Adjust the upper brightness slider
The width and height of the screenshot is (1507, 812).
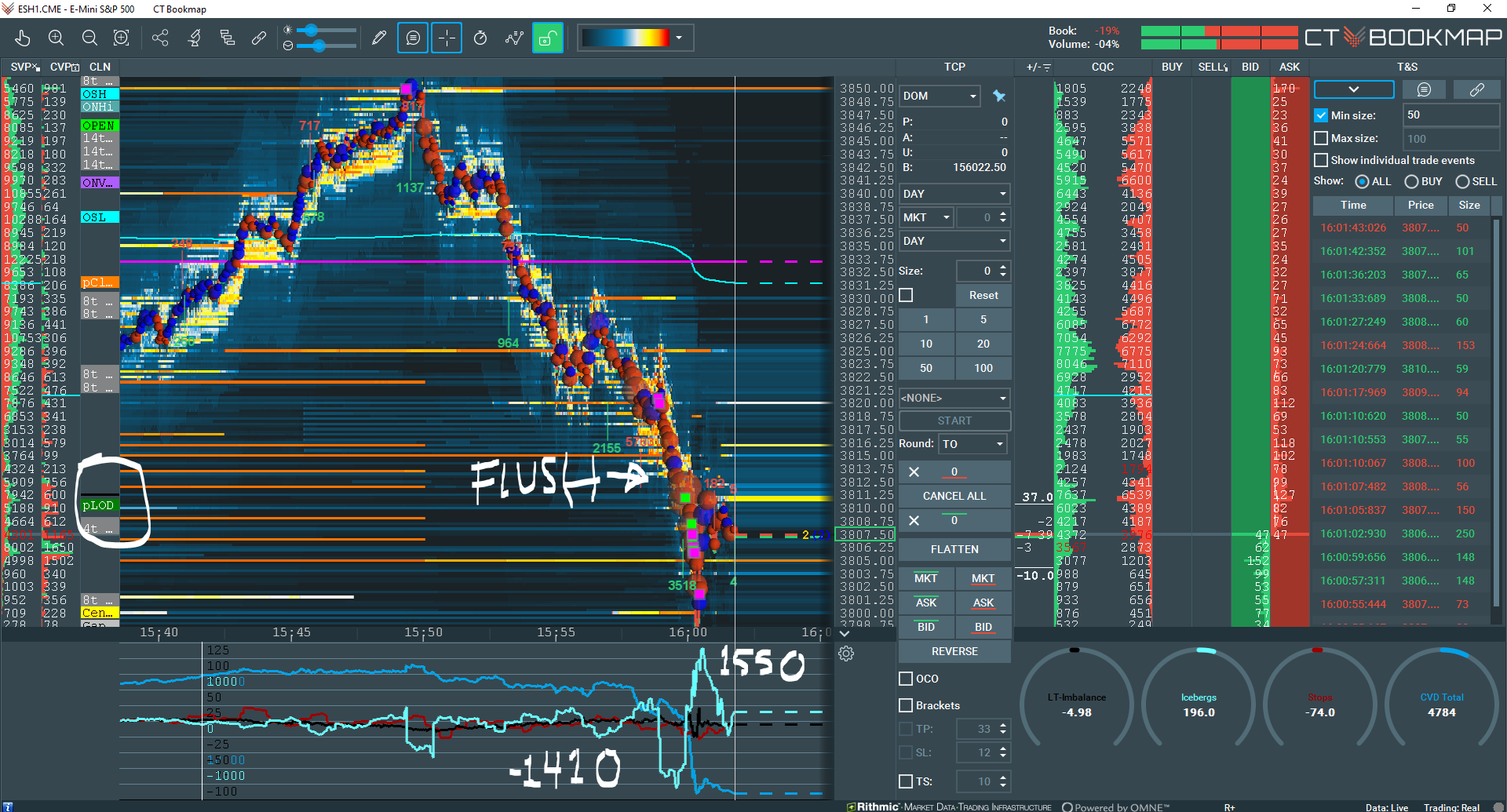tap(312, 30)
